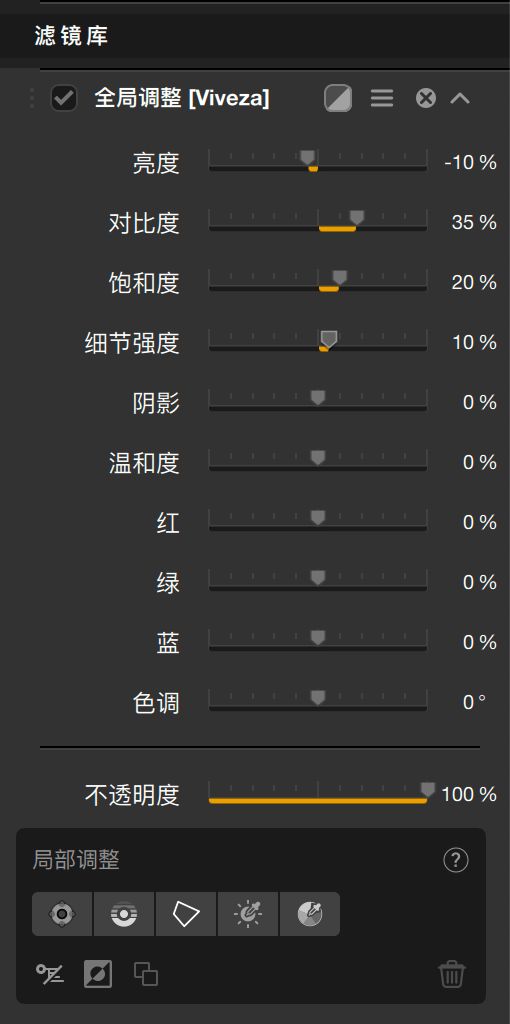This screenshot has height=1024, width=510.
Task: Click the 对比度 slider handle
Action: [x=356, y=218]
